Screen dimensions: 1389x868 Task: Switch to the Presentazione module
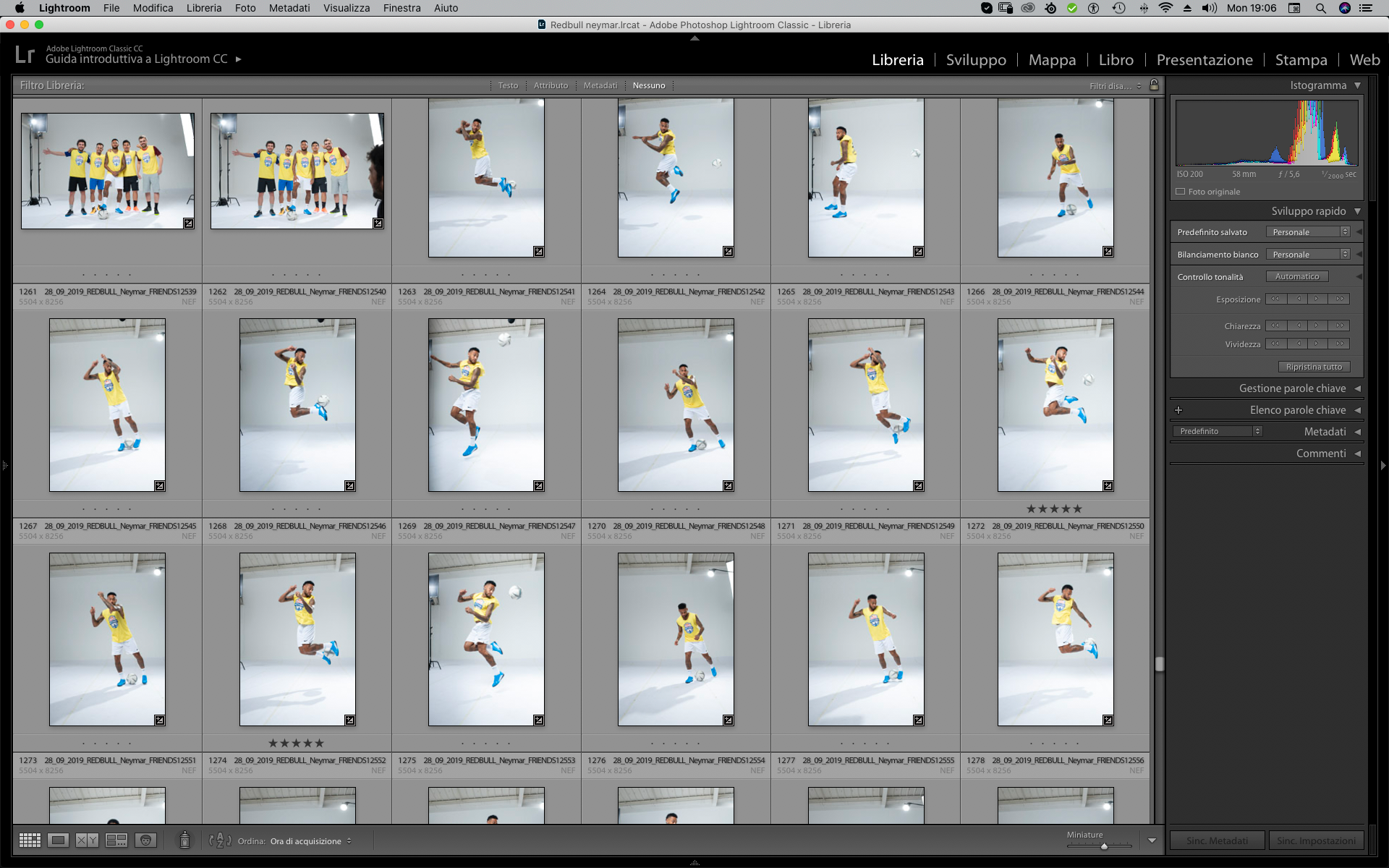click(1205, 60)
